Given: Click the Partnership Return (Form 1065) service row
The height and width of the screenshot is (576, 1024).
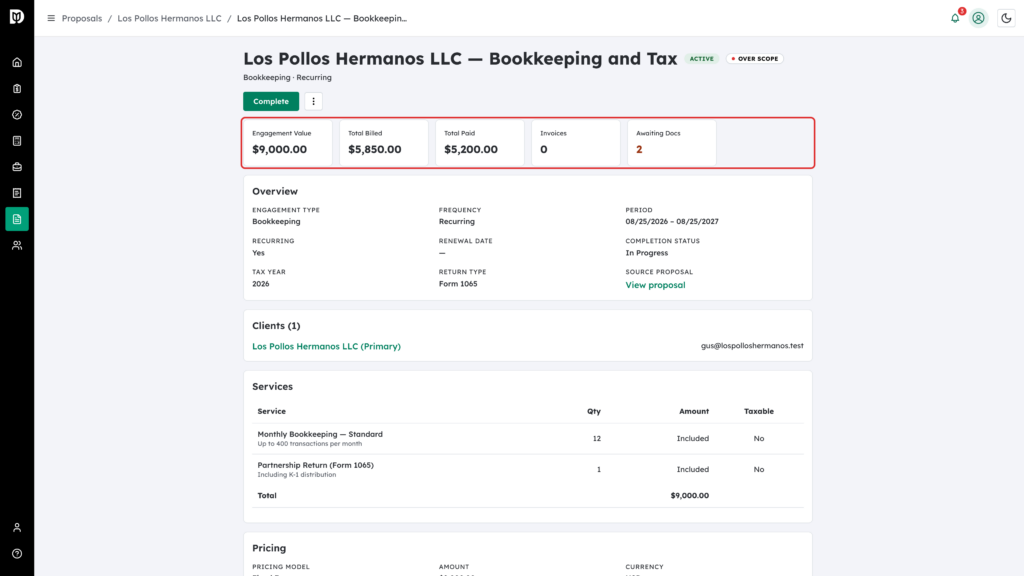Looking at the screenshot, I should 528,470.
